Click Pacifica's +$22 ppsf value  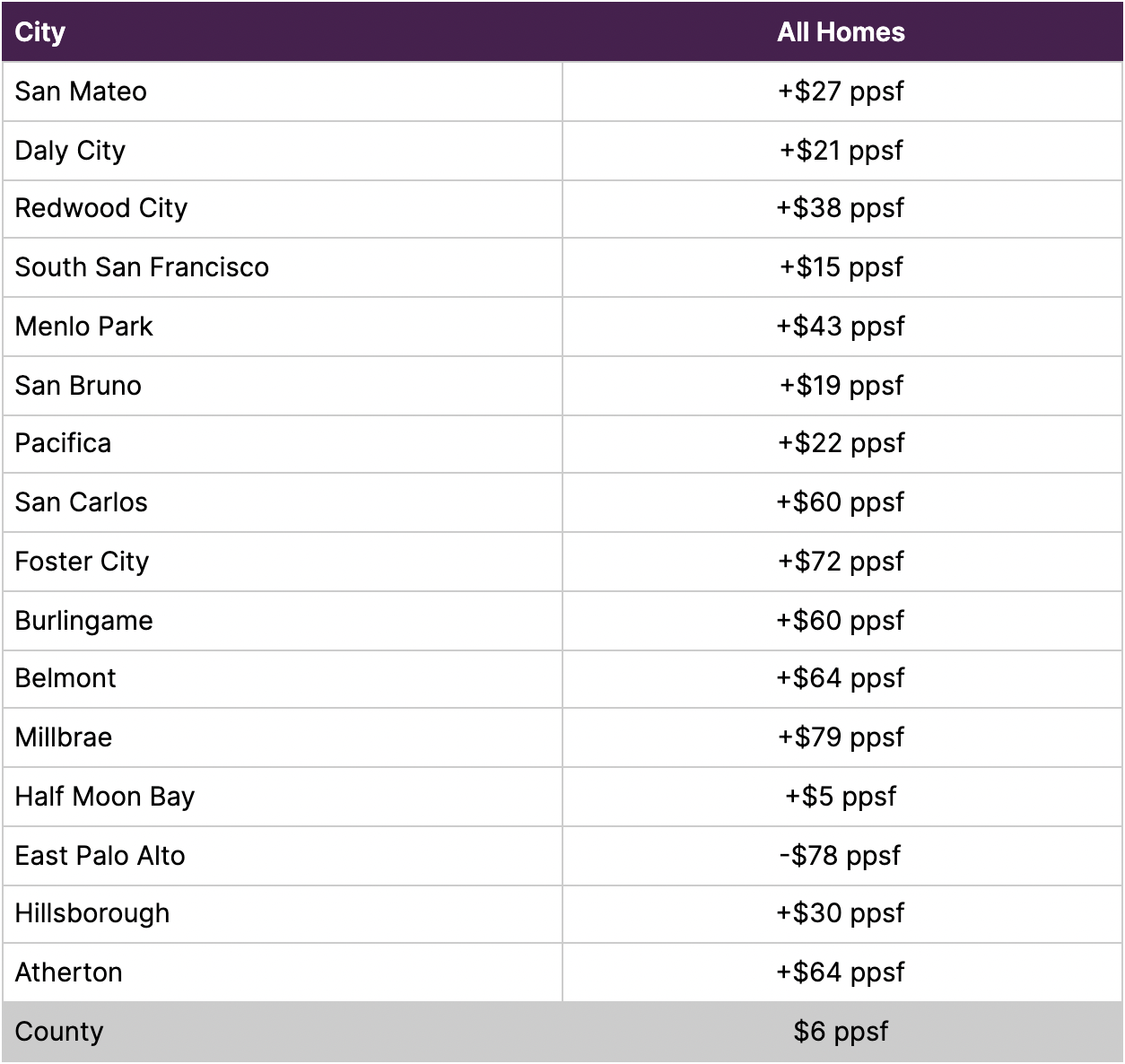[841, 443]
